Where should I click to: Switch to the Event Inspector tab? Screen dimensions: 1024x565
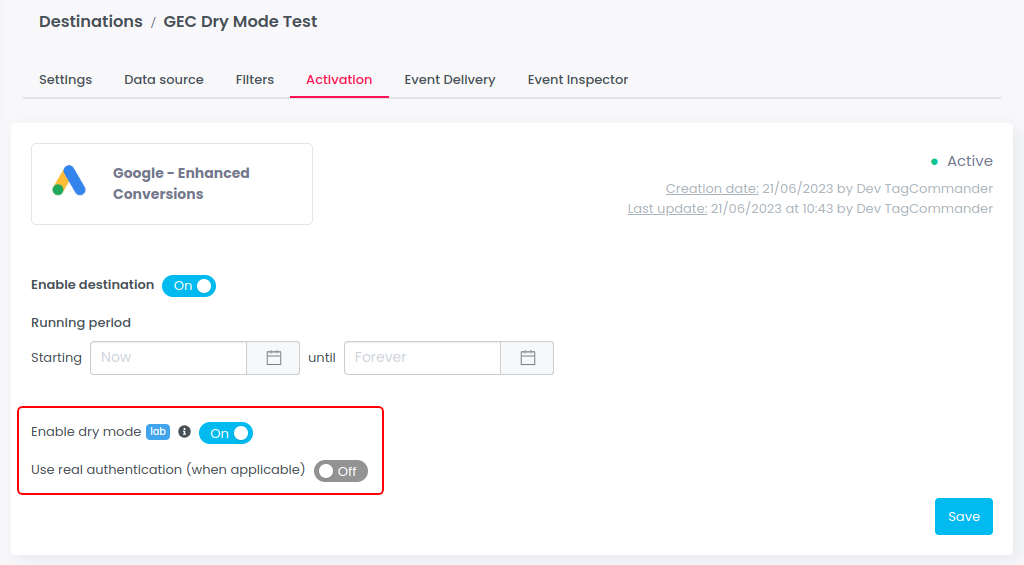click(x=578, y=80)
